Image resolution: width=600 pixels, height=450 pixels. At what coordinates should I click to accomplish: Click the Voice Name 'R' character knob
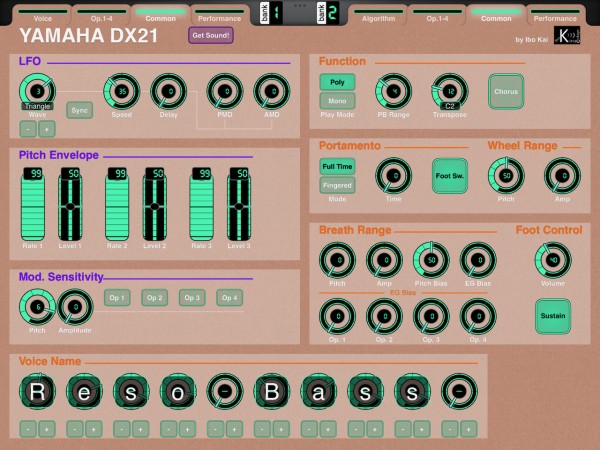pos(38,391)
